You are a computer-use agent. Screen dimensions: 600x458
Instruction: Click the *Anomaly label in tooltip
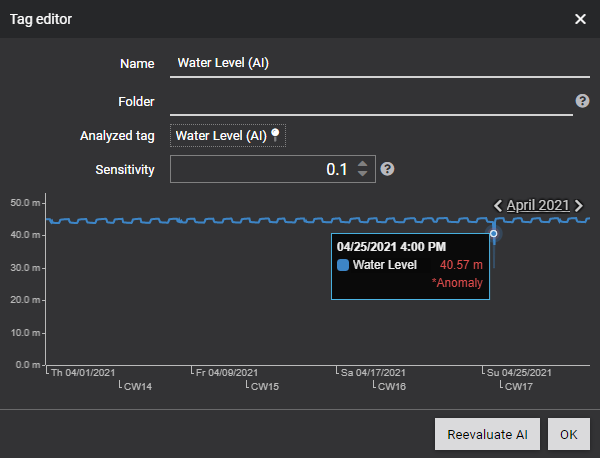[x=457, y=283]
